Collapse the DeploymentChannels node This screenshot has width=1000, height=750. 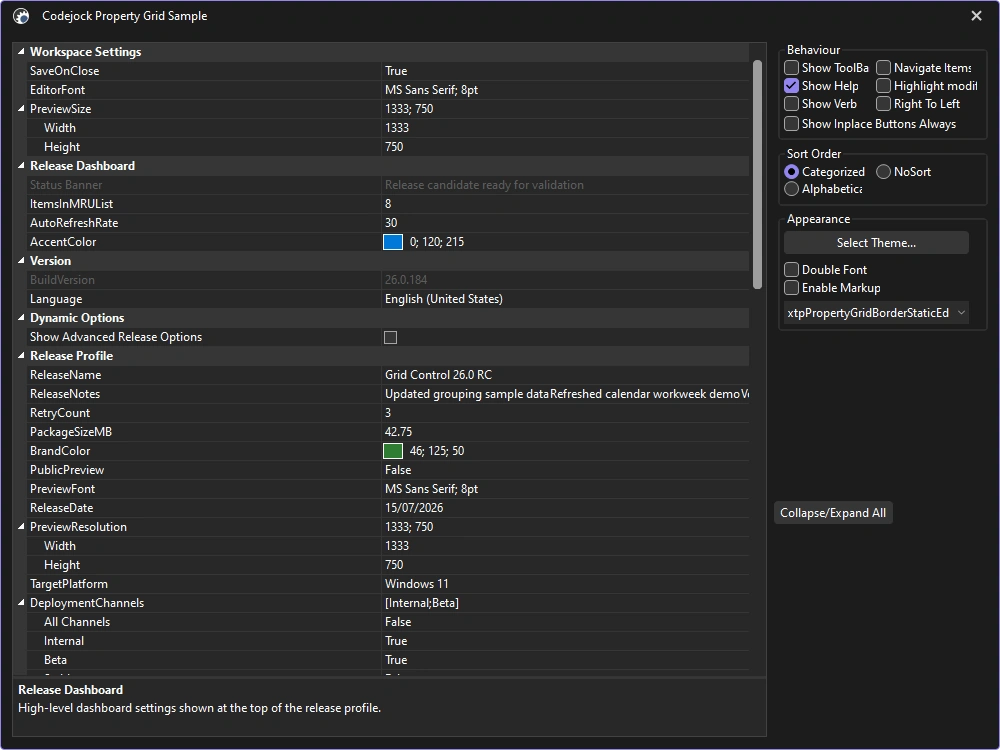tap(21, 603)
